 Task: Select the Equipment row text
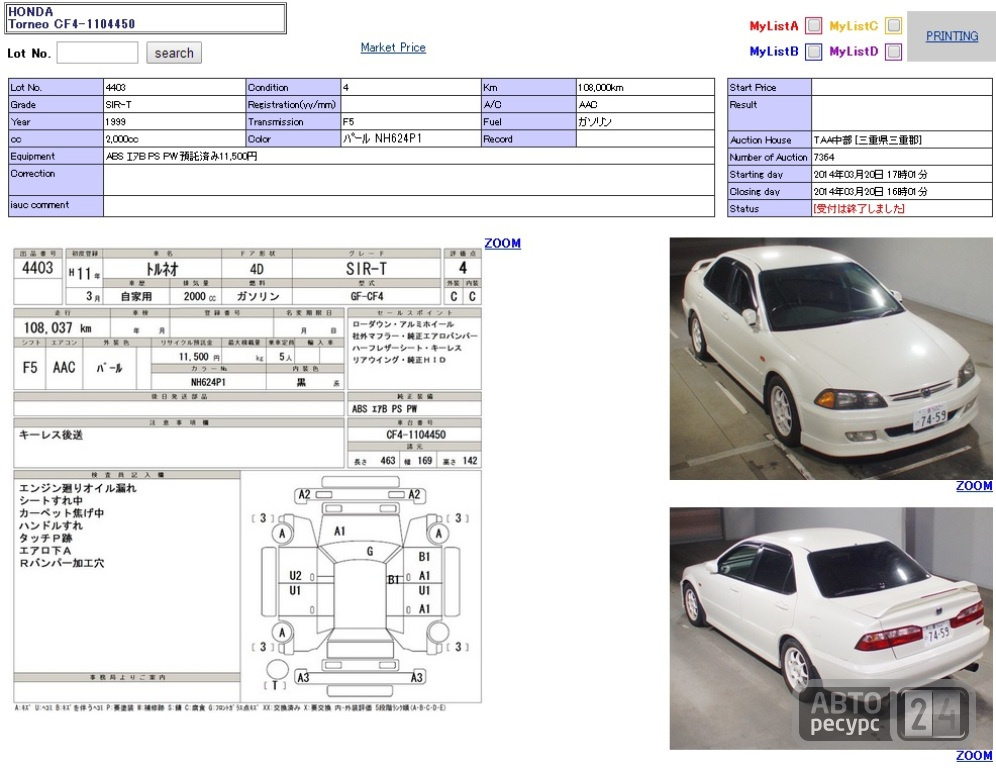pyautogui.click(x=181, y=156)
